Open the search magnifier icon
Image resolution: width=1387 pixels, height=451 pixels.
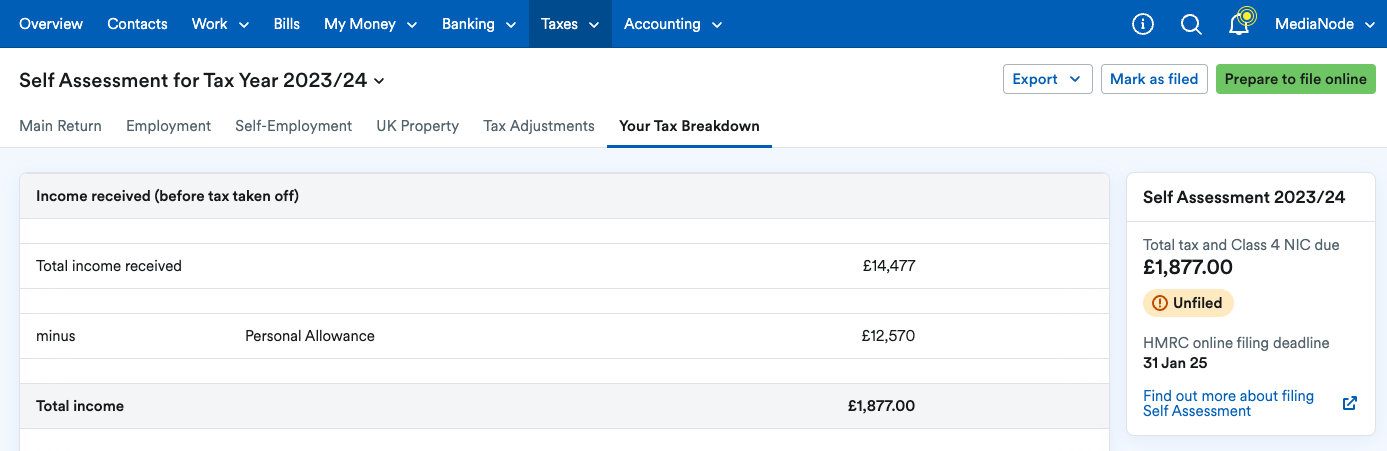pos(1191,24)
